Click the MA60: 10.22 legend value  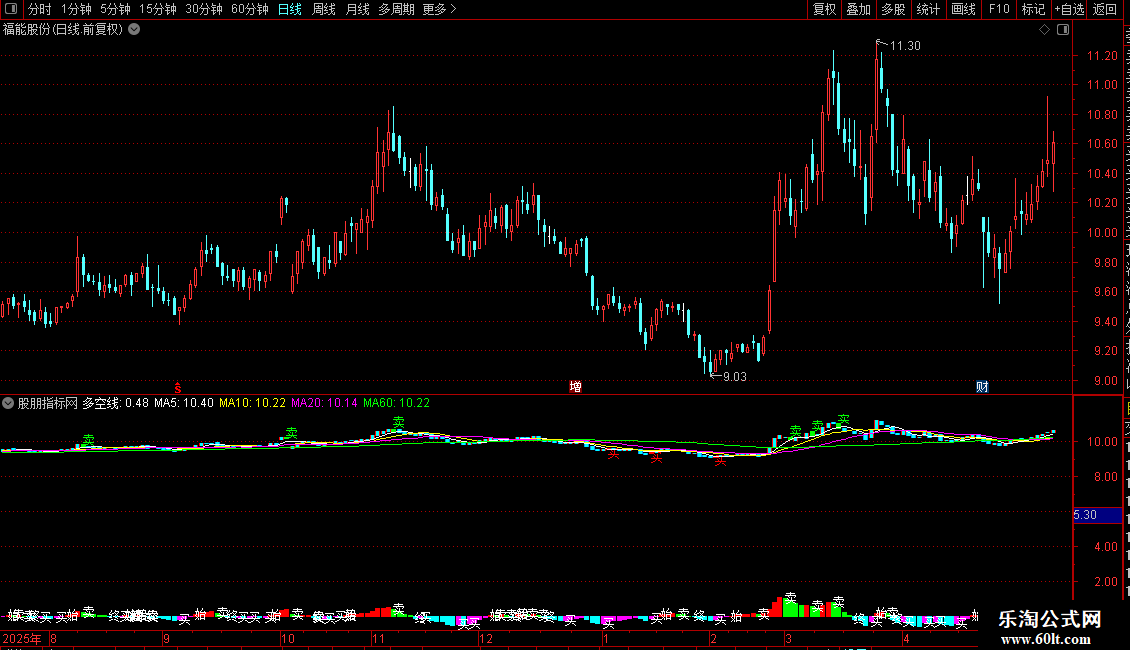(x=396, y=403)
